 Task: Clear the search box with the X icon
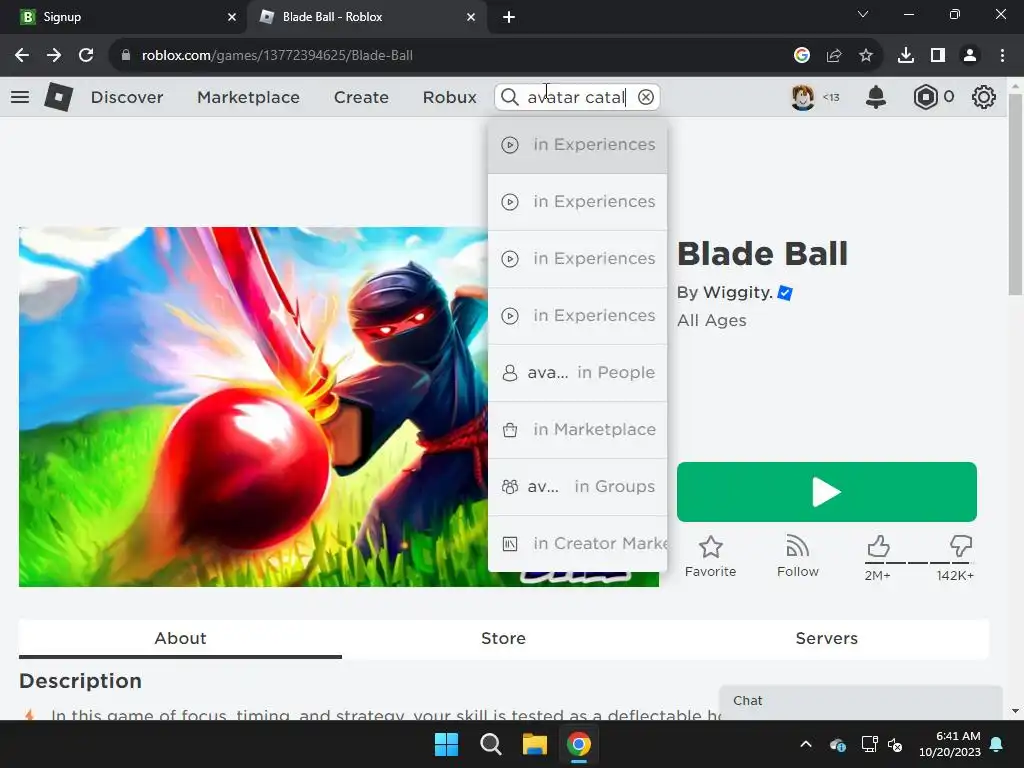click(x=646, y=97)
